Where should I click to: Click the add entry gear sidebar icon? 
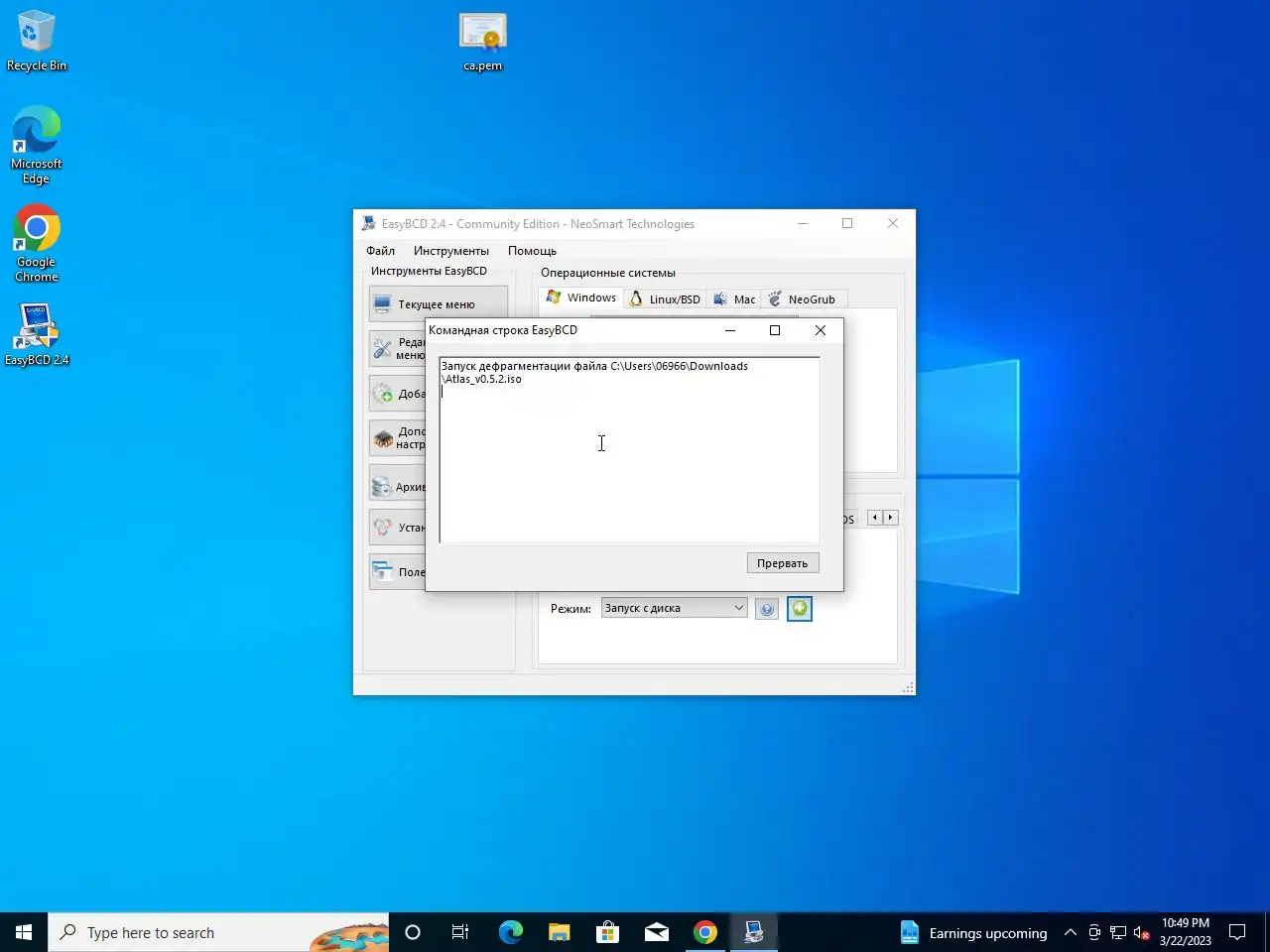383,394
